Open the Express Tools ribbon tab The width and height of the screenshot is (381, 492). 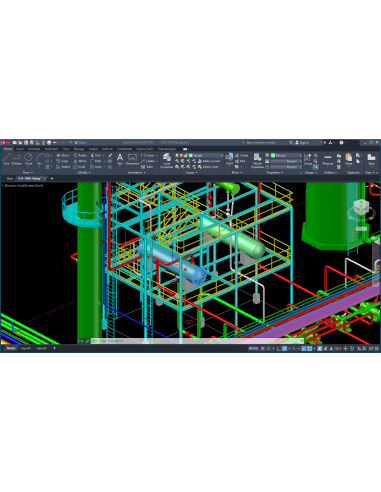pyautogui.click(x=145, y=149)
